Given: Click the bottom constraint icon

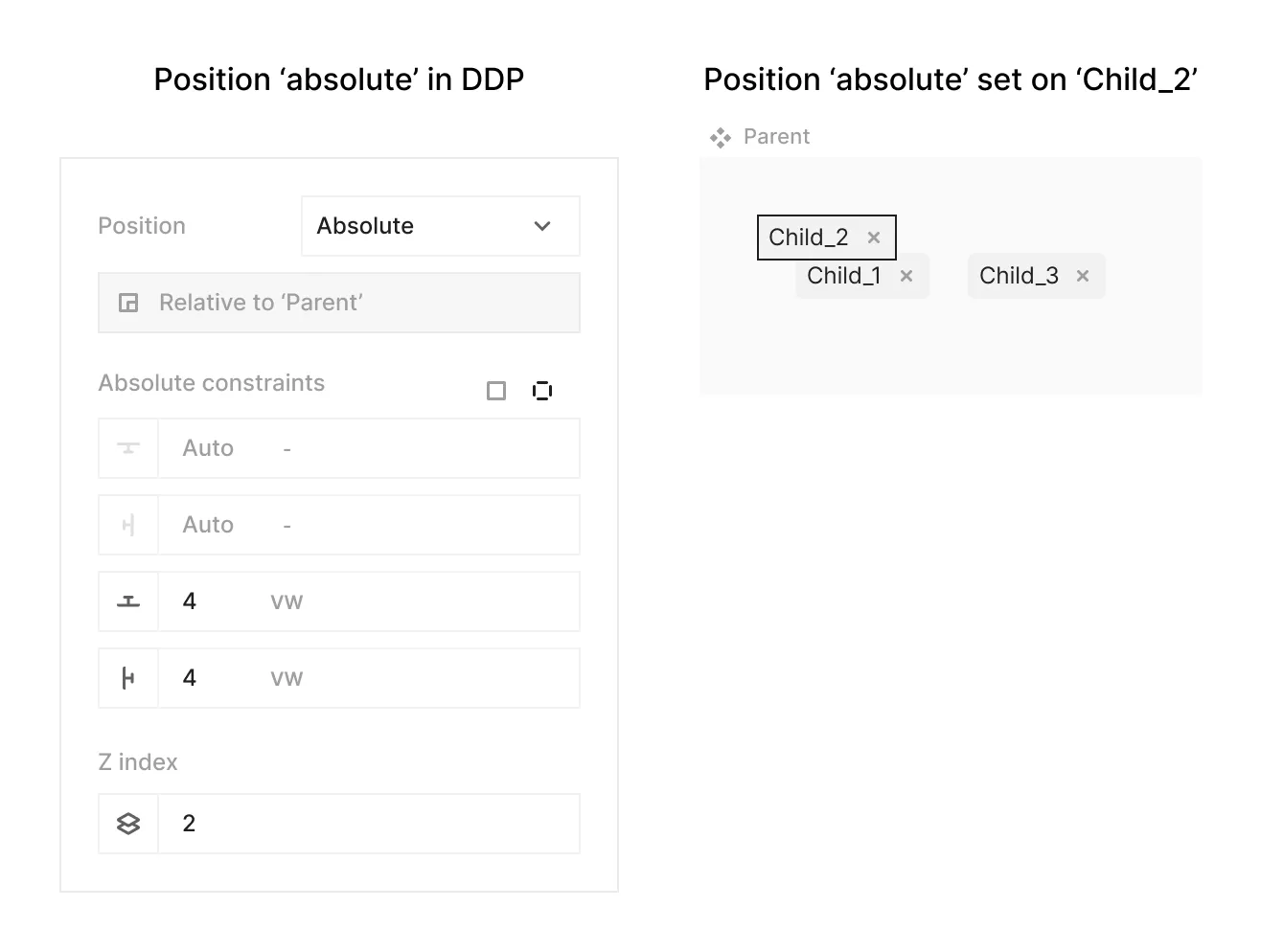Looking at the screenshot, I should point(128,601).
